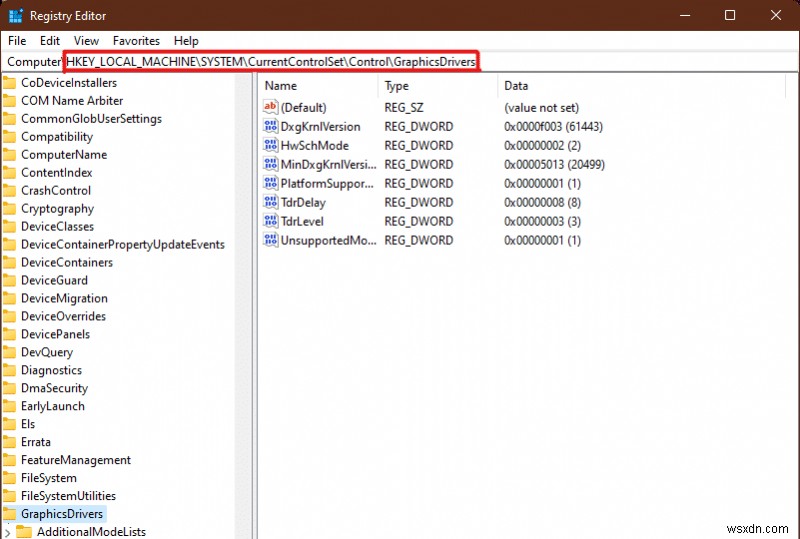The height and width of the screenshot is (539, 800).
Task: Open the File menu
Action: point(17,41)
